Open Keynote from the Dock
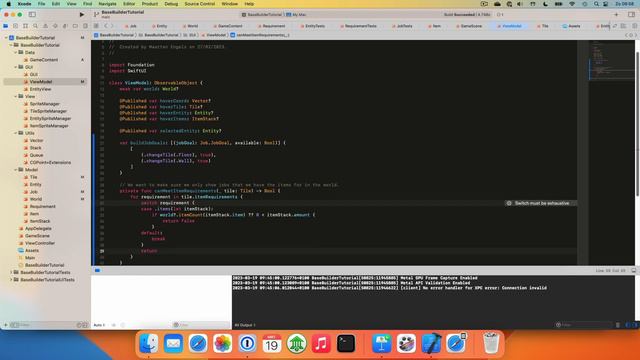640x360 pixels. click(382, 343)
